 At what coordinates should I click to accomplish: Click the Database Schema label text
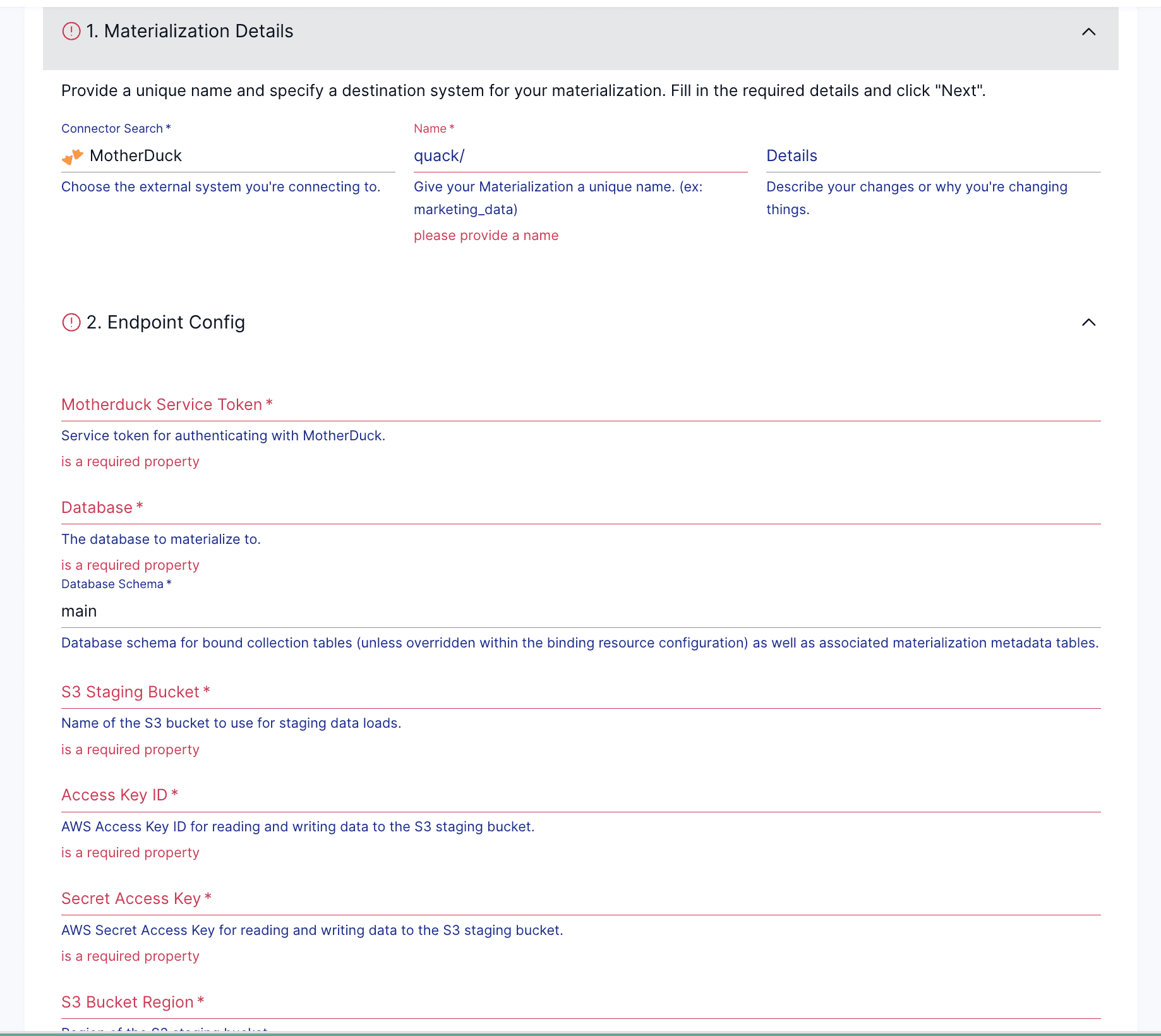(112, 584)
